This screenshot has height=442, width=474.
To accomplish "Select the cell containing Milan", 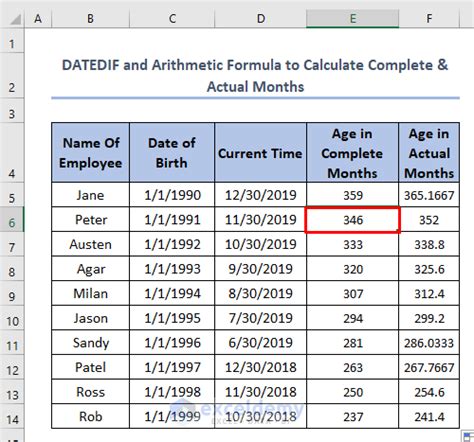I will tap(91, 293).
